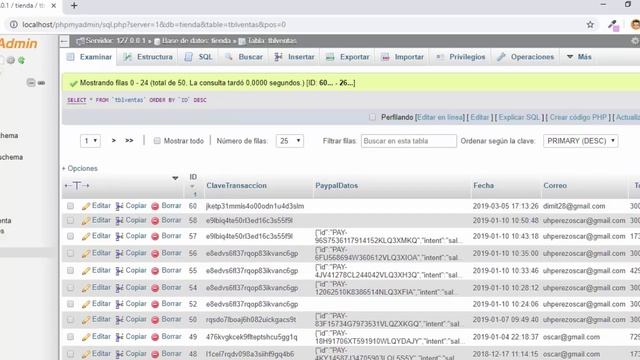
Task: Copy row with ID 50
Action: point(131,320)
